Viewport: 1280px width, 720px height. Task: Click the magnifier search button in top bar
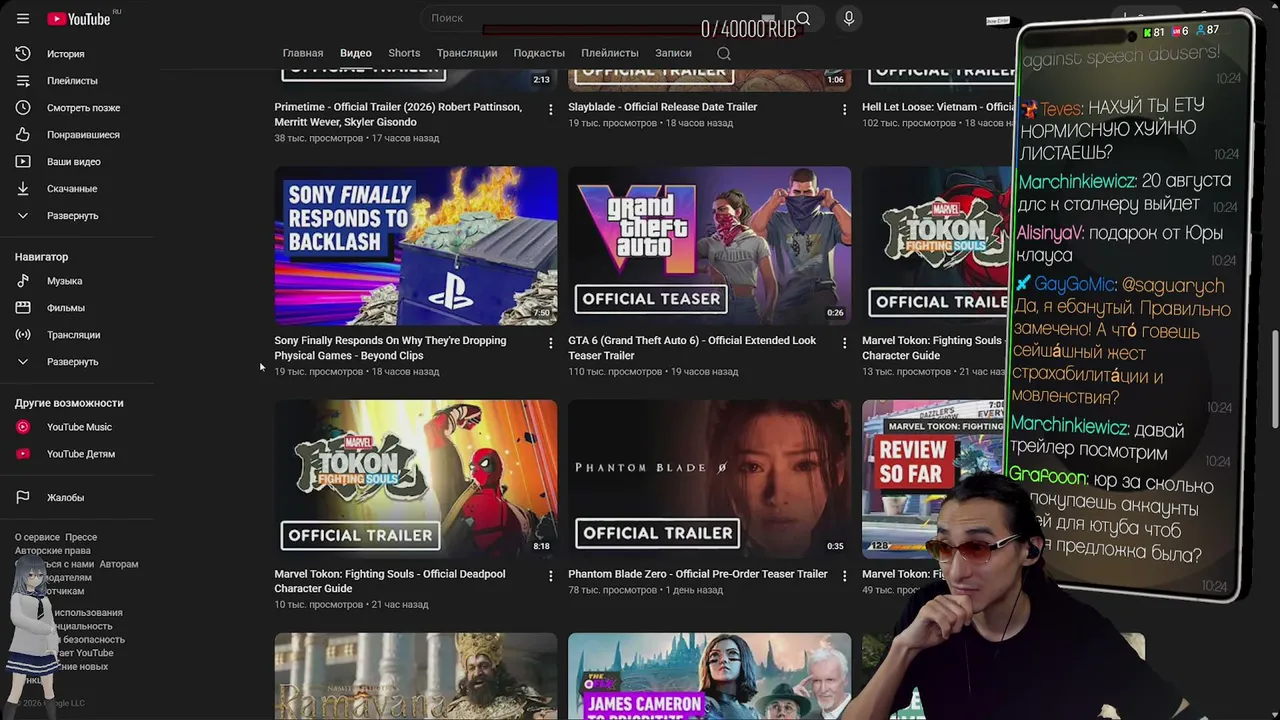pyautogui.click(x=803, y=18)
